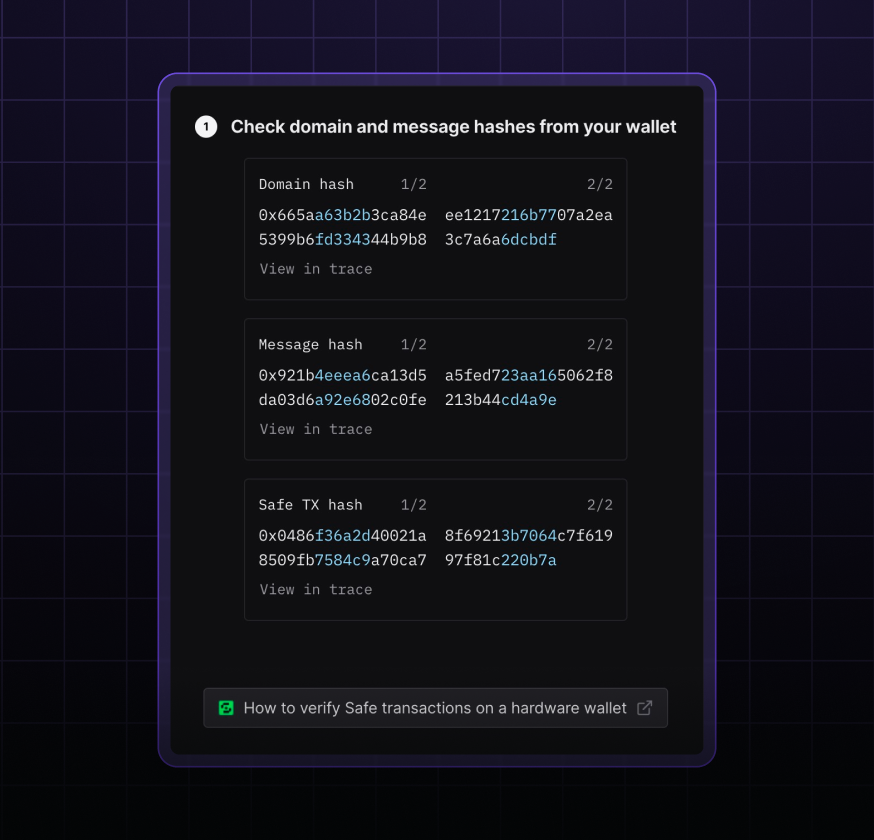Select domain hash part starting ee1217

[x=528, y=227]
